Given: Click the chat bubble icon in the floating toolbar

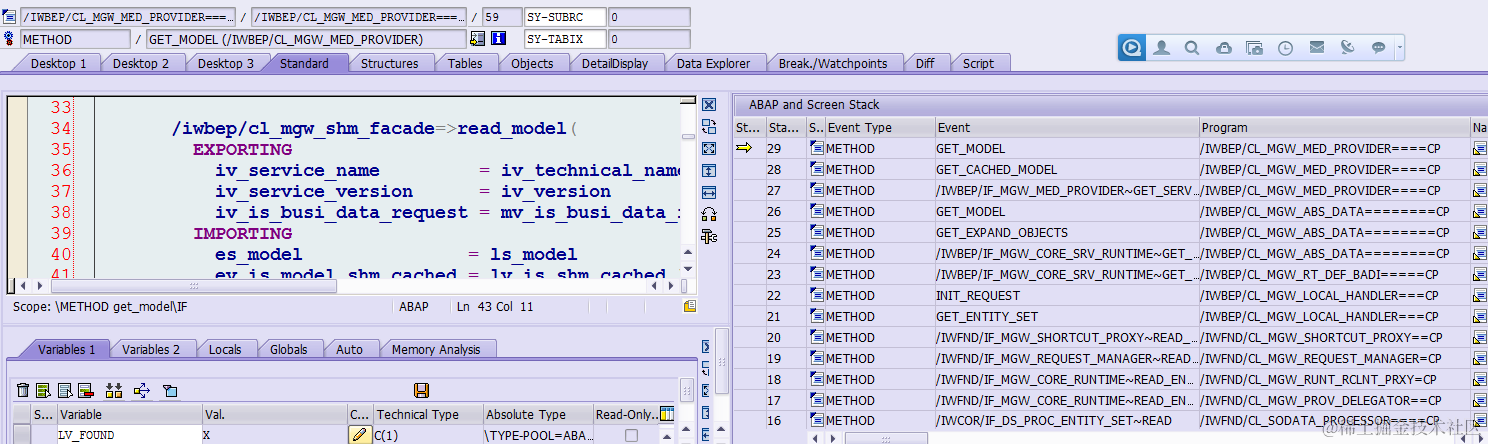Looking at the screenshot, I should coord(1378,47).
